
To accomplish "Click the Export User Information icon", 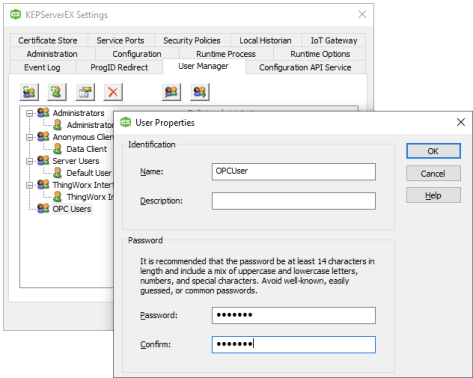I will [200, 92].
